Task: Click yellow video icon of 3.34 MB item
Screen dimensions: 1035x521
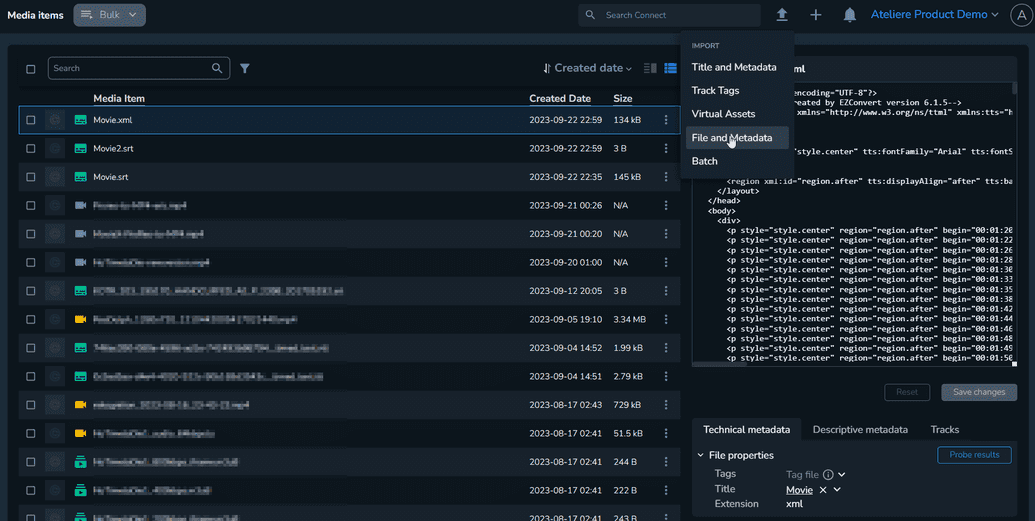Action: tap(81, 320)
